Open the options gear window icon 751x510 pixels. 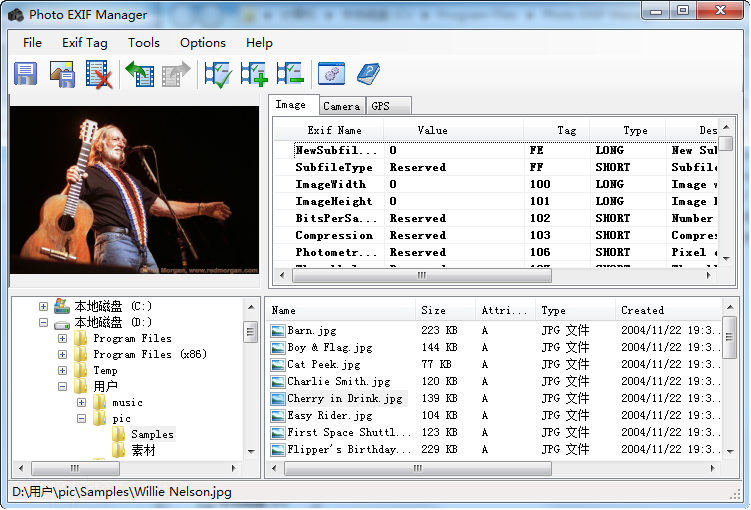point(331,74)
